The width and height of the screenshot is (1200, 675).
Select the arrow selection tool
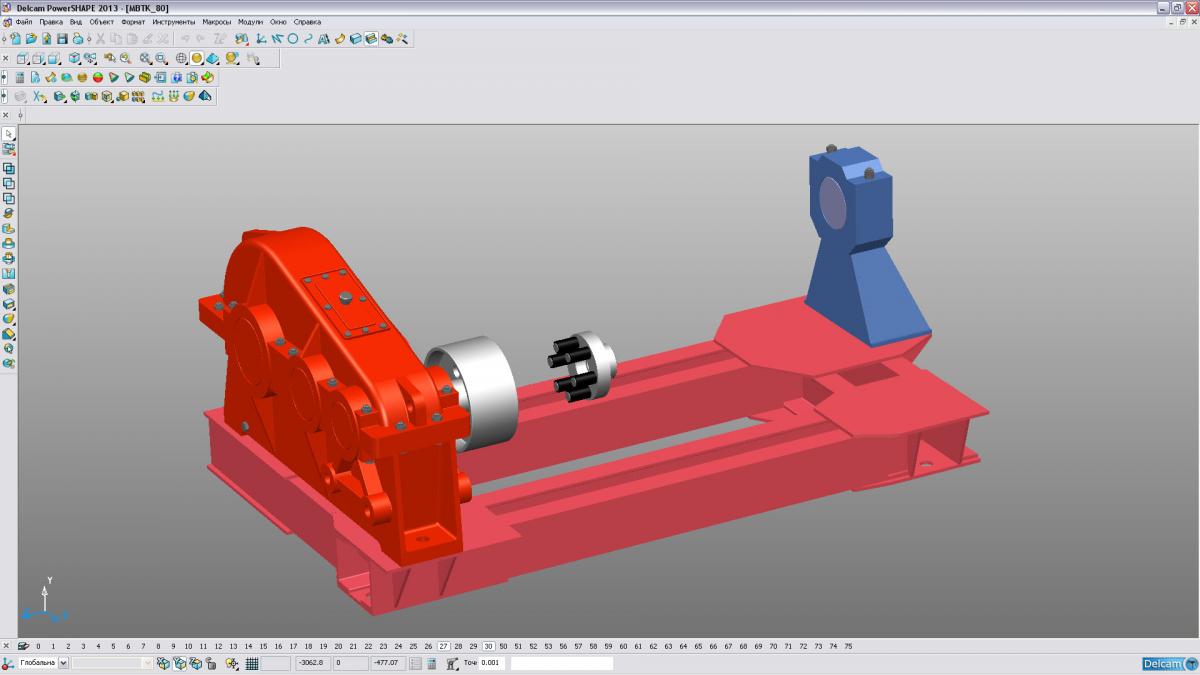(x=9, y=133)
